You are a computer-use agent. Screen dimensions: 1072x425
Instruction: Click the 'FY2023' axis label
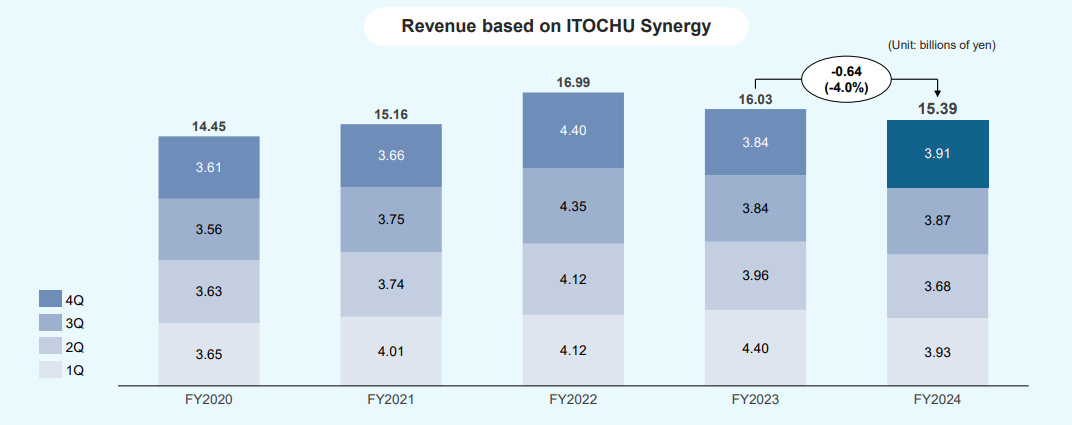[x=755, y=401]
